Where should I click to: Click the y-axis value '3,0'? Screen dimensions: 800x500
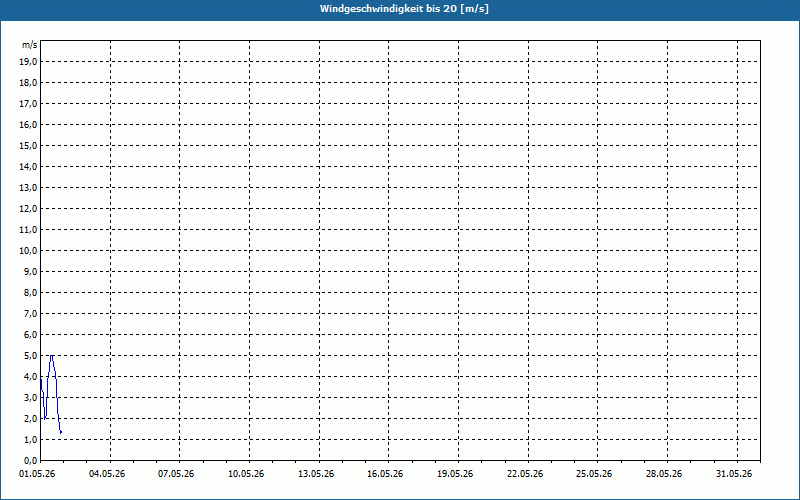(30, 397)
